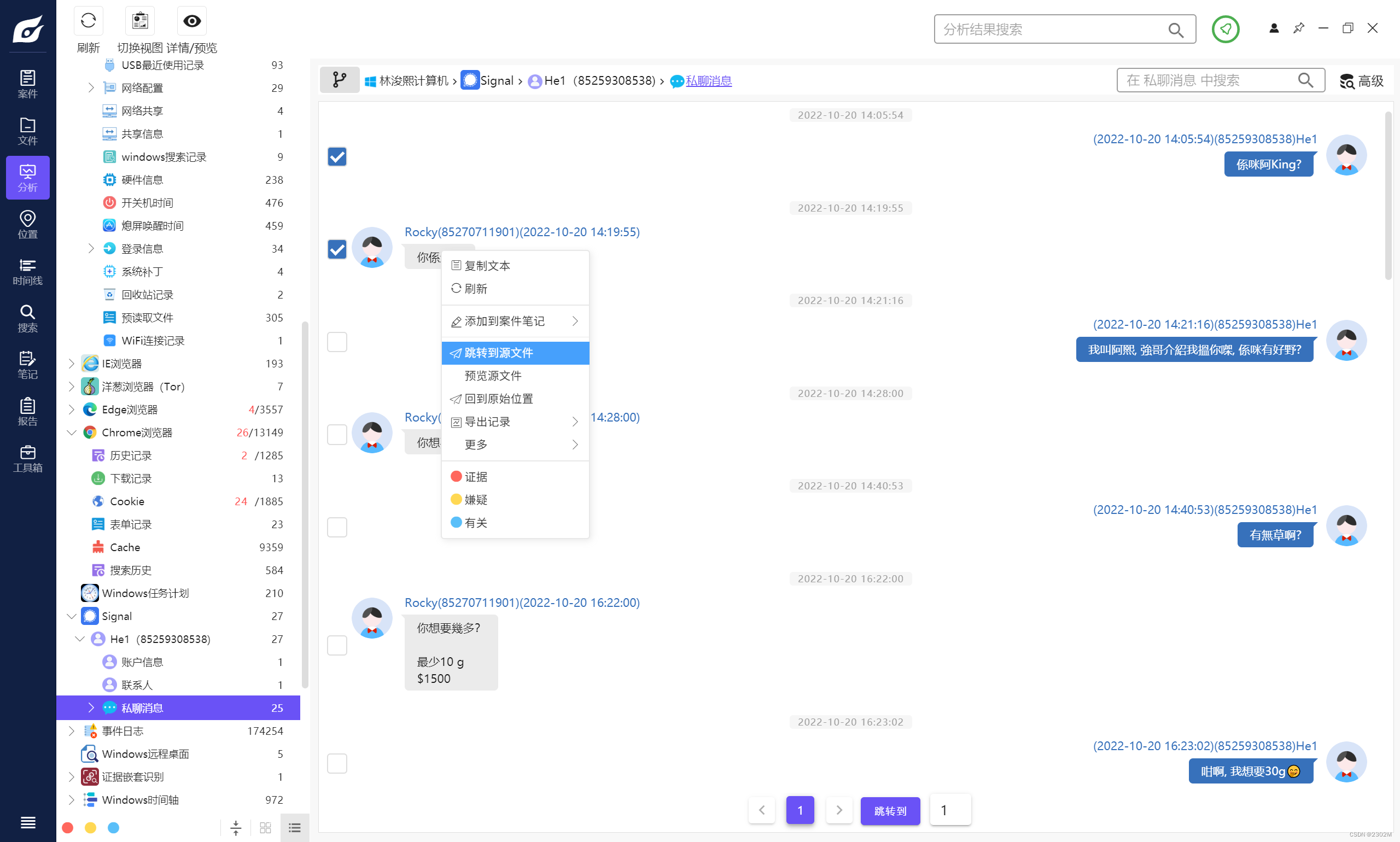1400x842 pixels.
Task: Click the purple 跳转到 button
Action: [x=890, y=810]
